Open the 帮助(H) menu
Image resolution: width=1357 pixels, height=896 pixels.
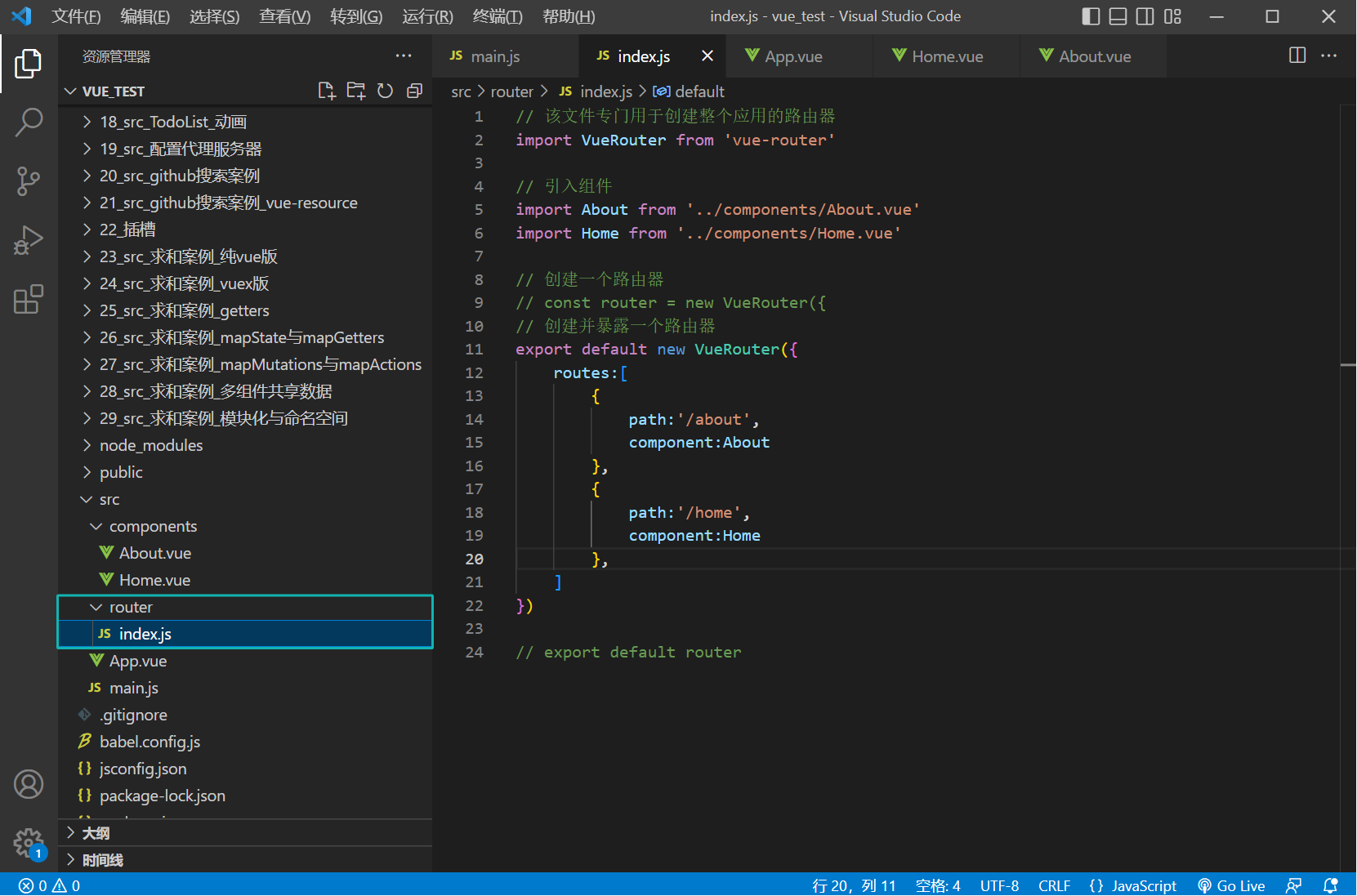pyautogui.click(x=569, y=16)
